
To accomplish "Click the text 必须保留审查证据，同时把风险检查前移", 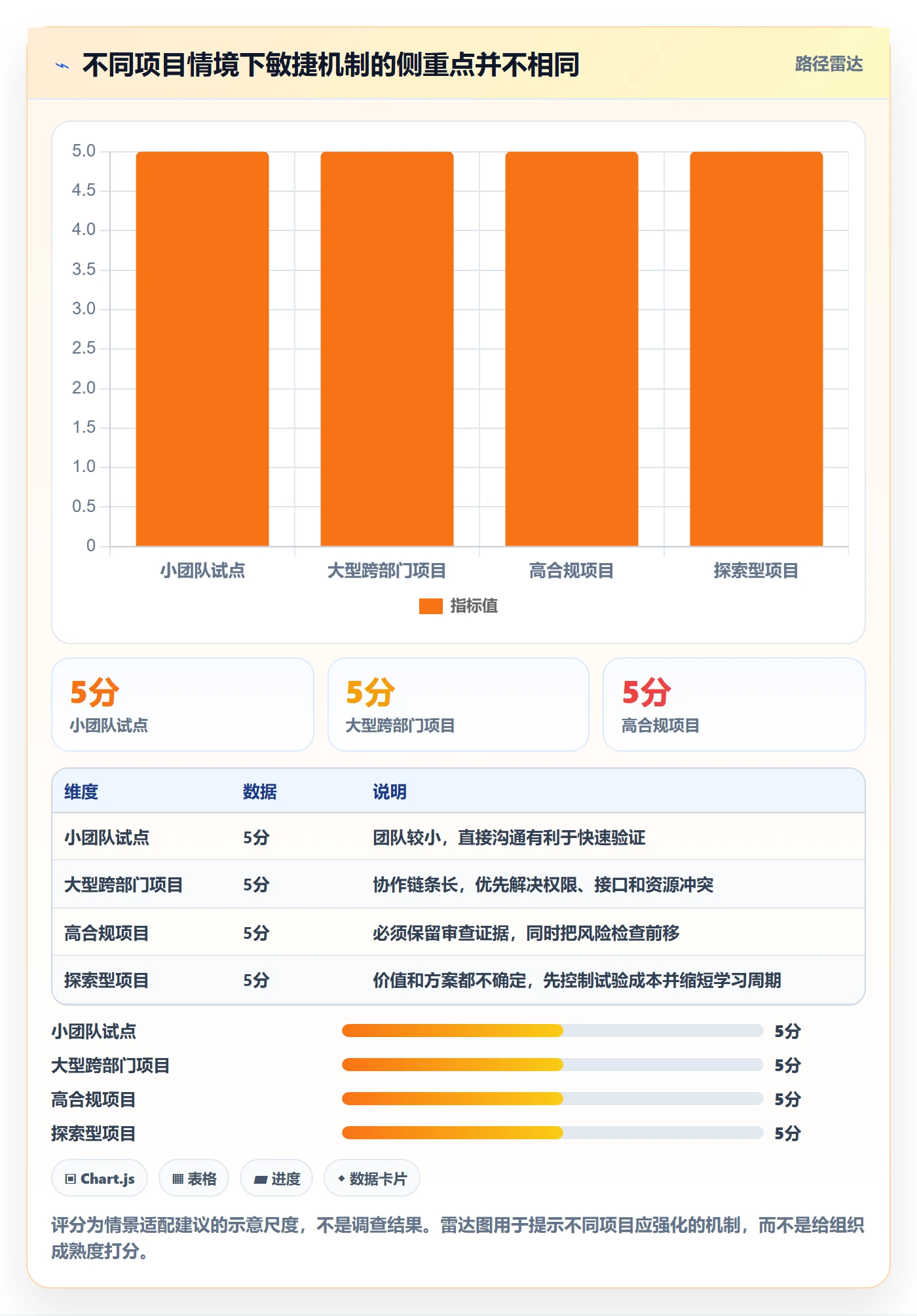I will click(526, 932).
